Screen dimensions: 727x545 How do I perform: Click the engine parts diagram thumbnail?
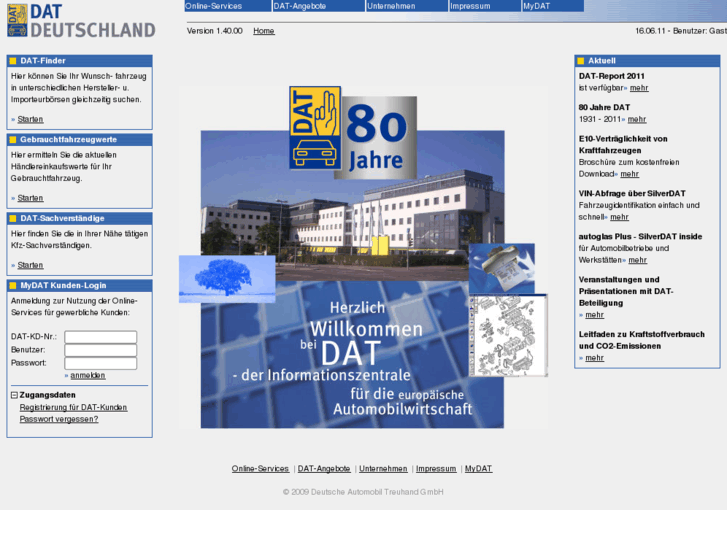point(508,336)
